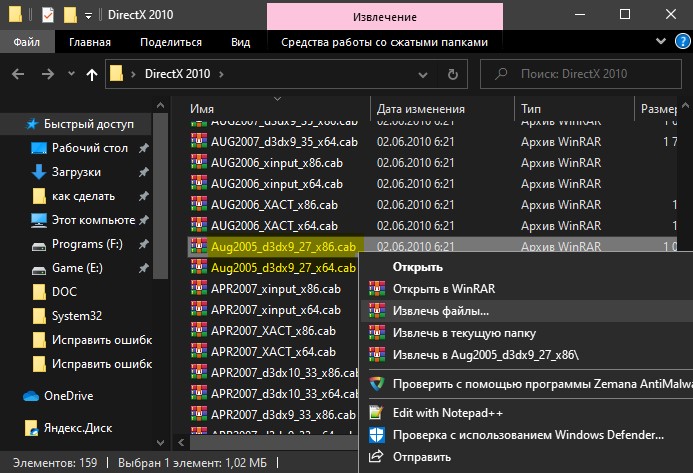
Task: Sort by the Тип column header
Action: 530,109
